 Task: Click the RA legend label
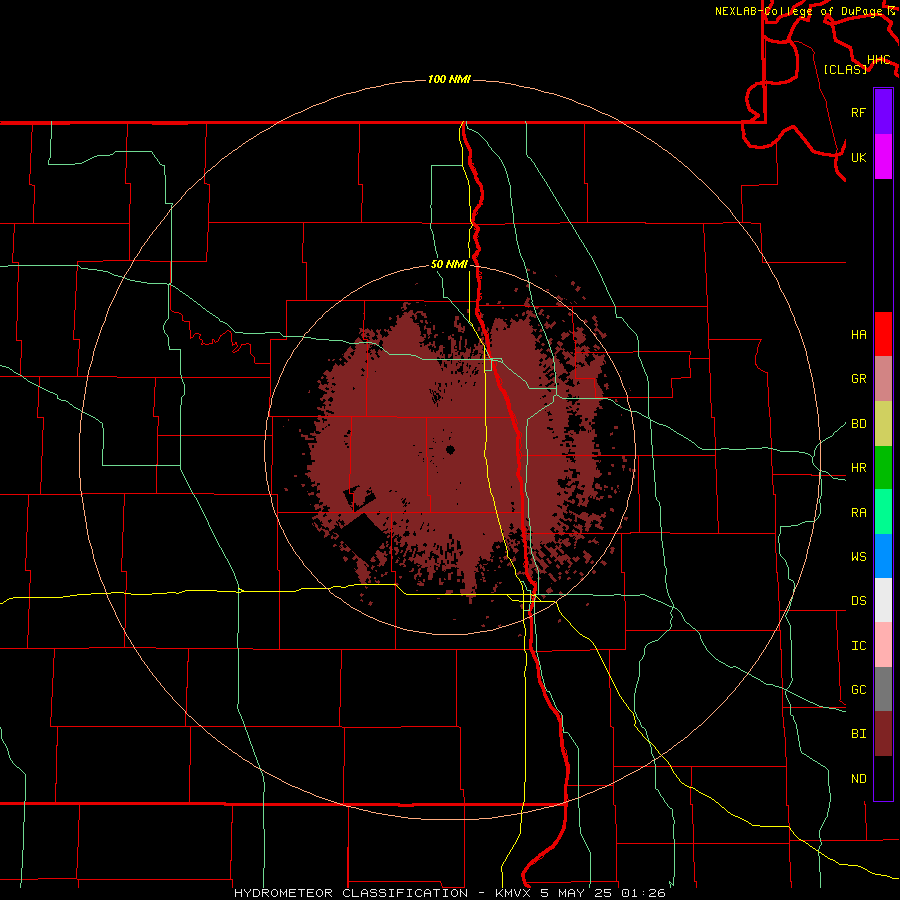[x=858, y=513]
